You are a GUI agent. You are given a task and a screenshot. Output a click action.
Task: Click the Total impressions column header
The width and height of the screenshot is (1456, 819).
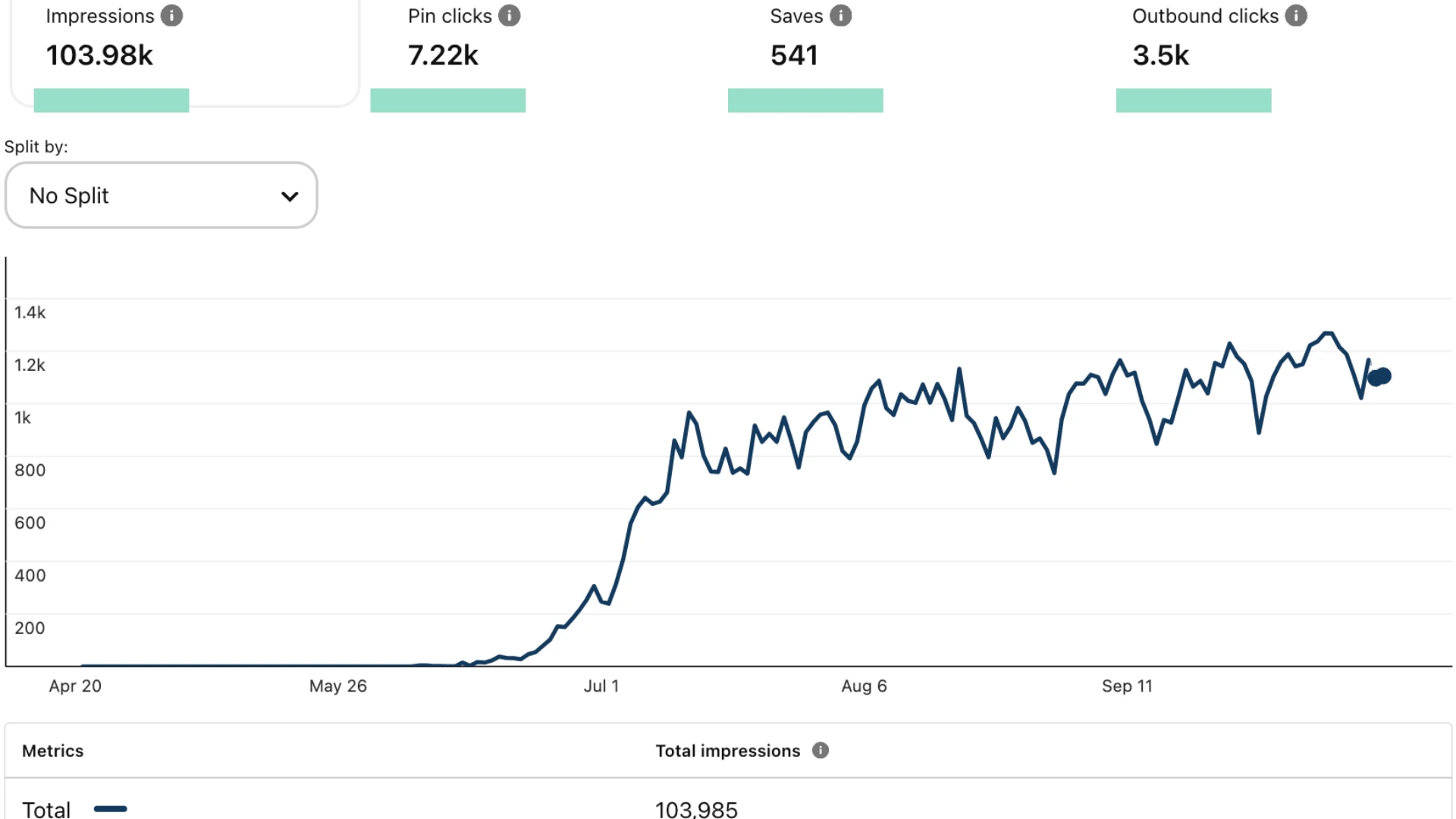click(728, 751)
